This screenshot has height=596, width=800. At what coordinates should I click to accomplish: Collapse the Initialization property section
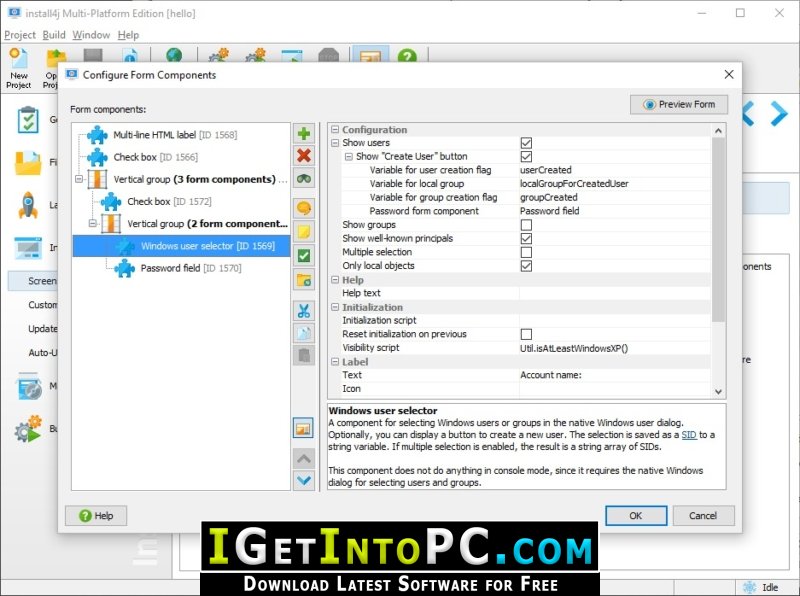click(x=335, y=307)
